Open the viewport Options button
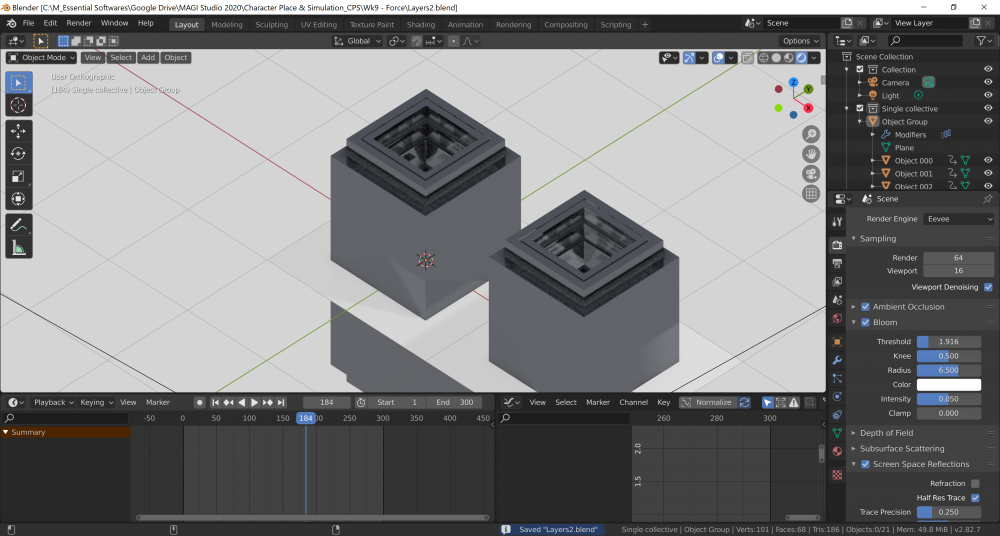Image resolution: width=1000 pixels, height=536 pixels. pos(800,41)
